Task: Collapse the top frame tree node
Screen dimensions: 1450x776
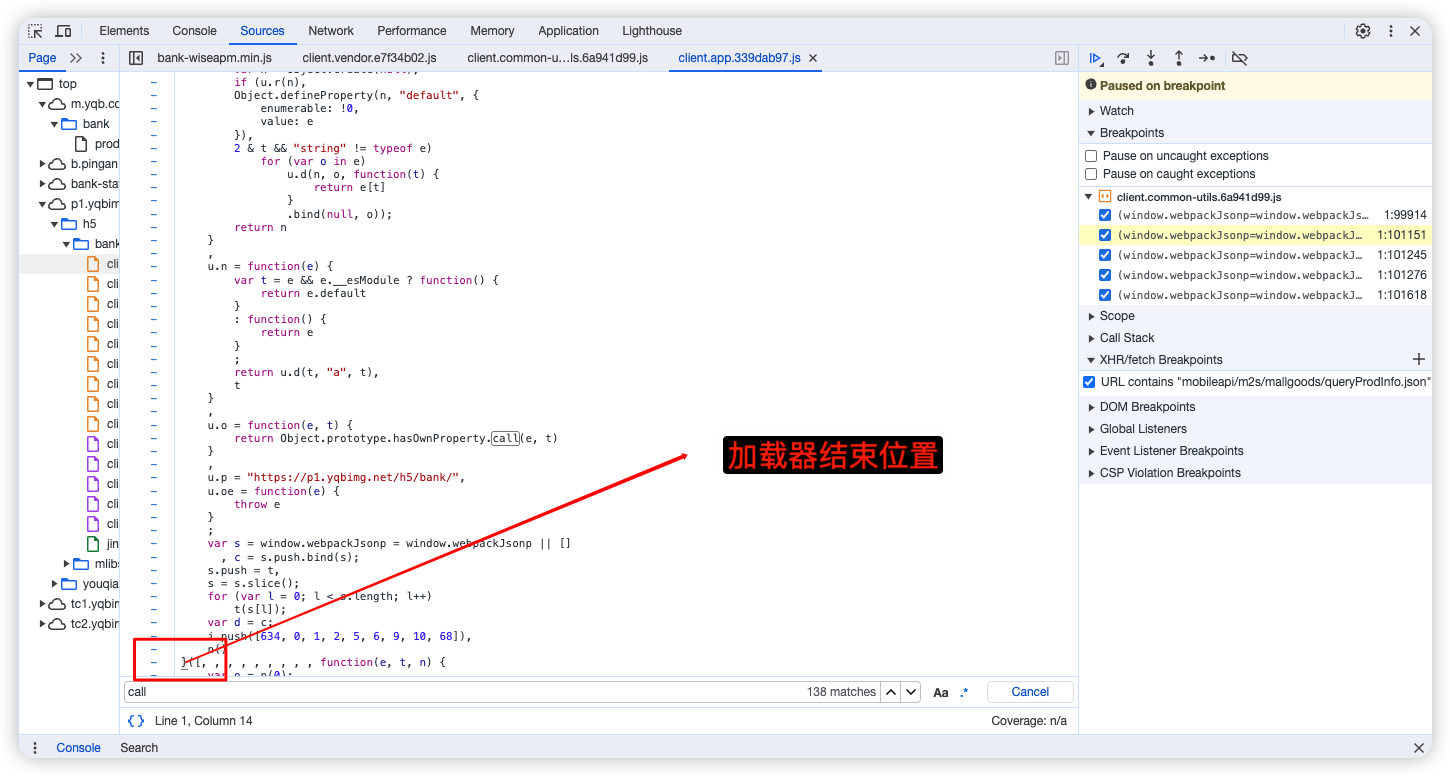Action: [31, 84]
